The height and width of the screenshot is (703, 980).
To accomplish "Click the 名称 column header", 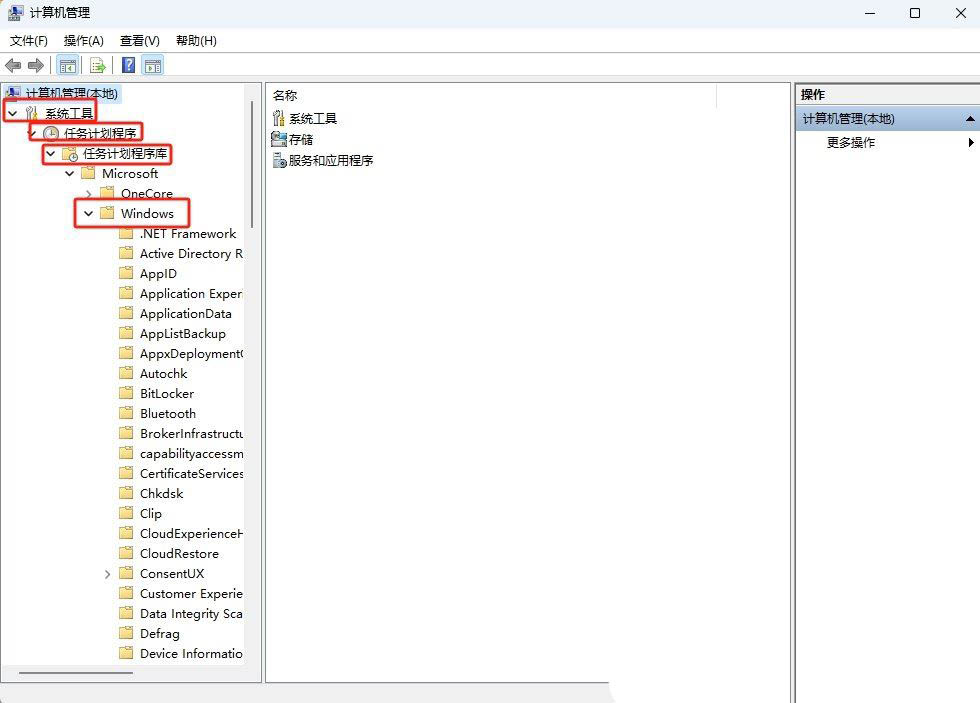I will click(x=285, y=95).
